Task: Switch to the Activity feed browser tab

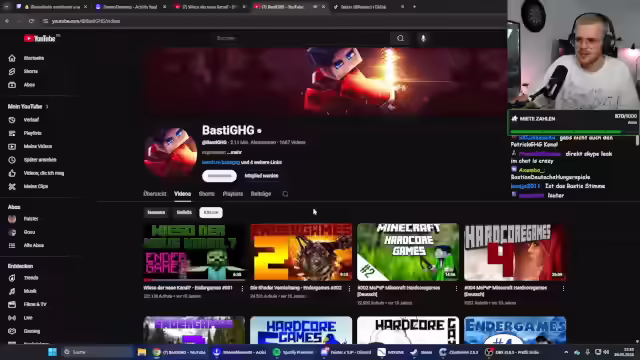Action: pyautogui.click(x=130, y=7)
